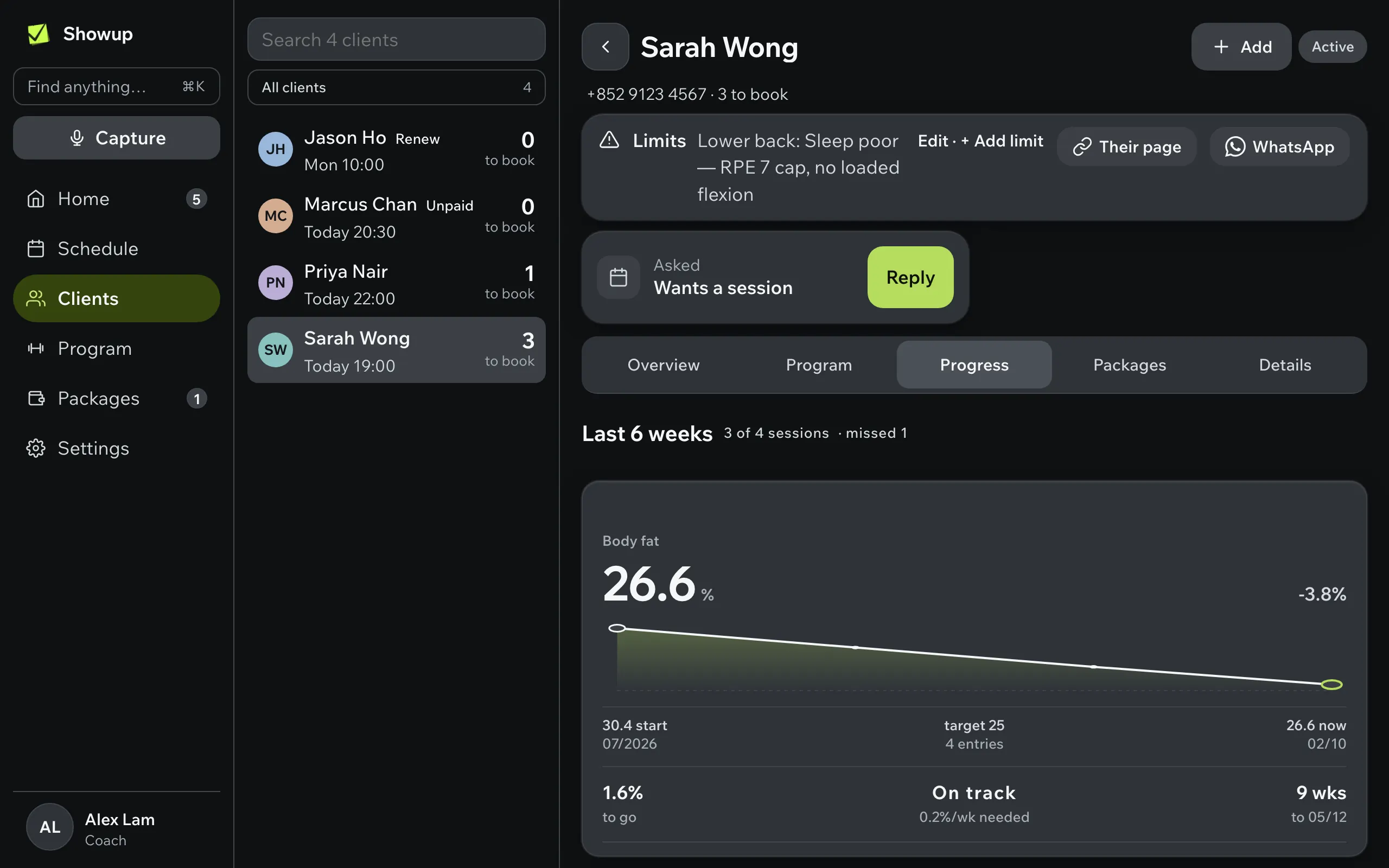Click the Showup green checkmark logo

coord(39,34)
